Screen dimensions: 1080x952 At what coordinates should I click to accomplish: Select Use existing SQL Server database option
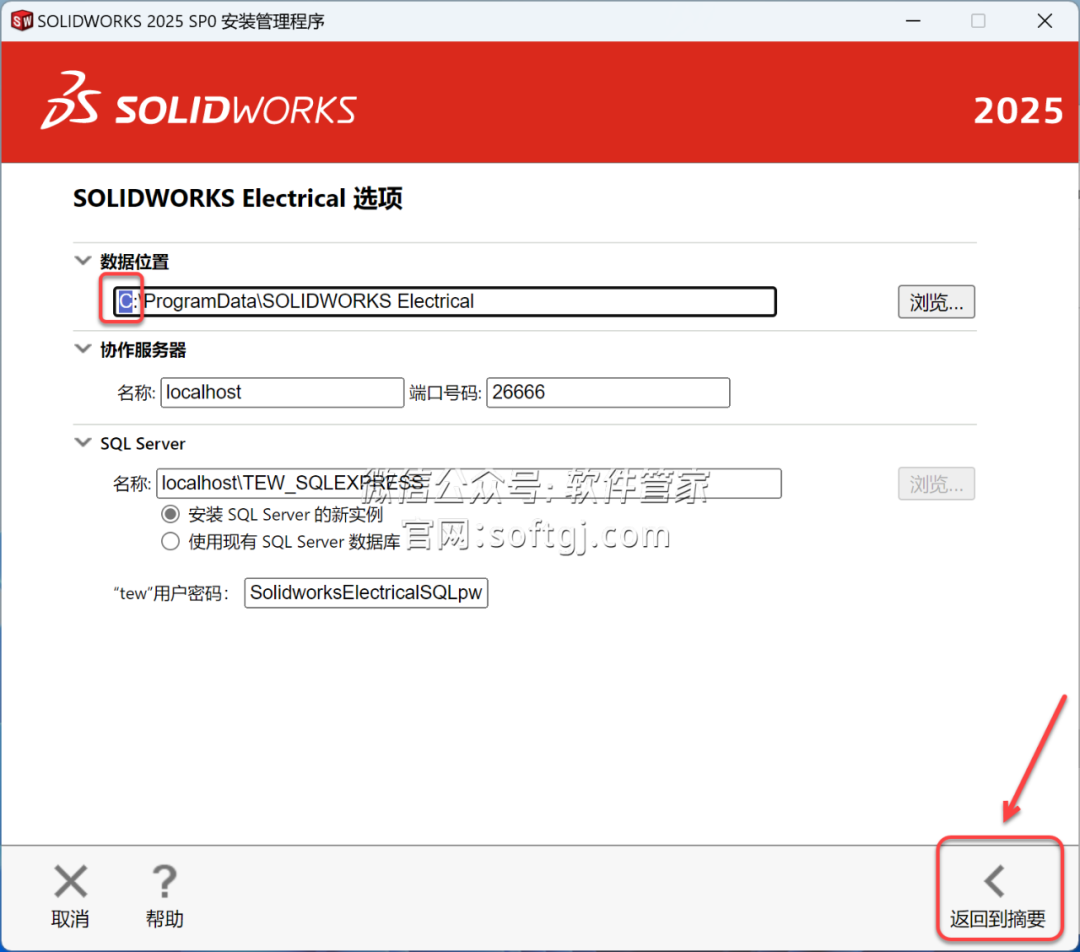[170, 541]
